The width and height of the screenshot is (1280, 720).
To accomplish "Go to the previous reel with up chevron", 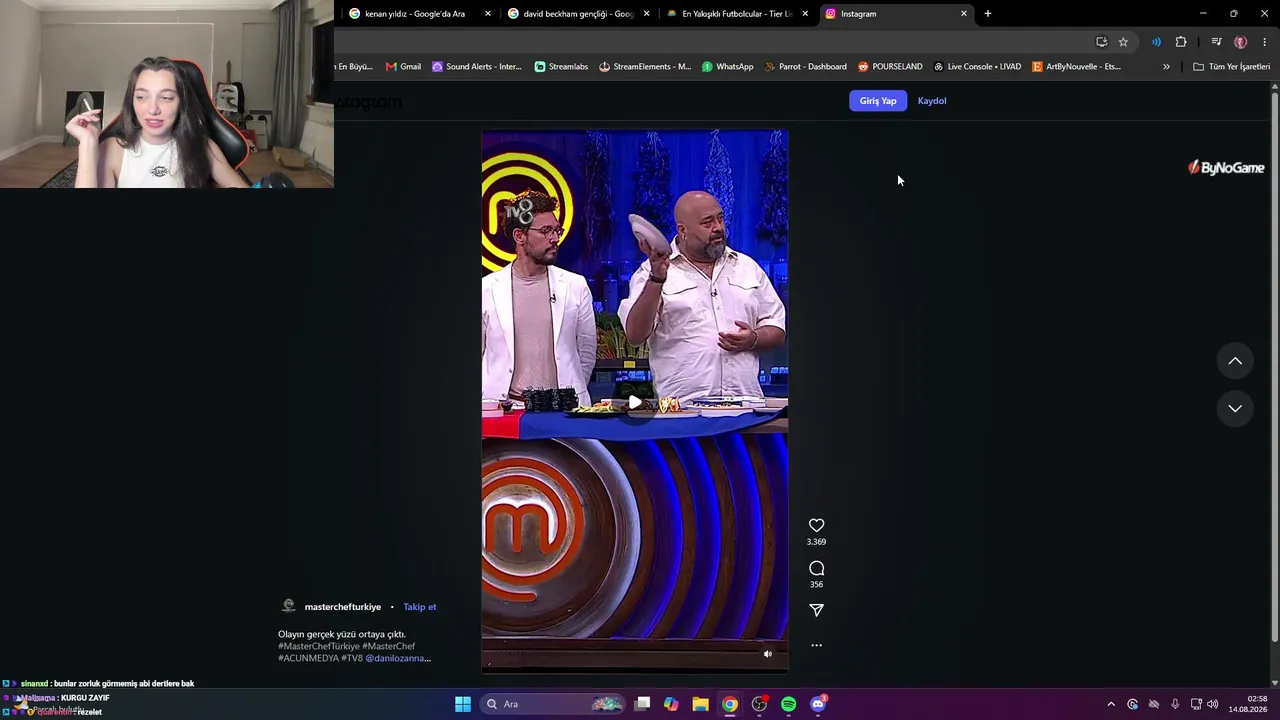I will coord(1235,361).
